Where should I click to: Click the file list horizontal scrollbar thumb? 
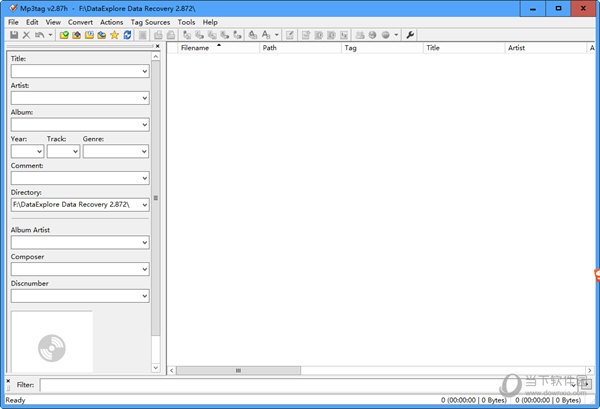238,370
